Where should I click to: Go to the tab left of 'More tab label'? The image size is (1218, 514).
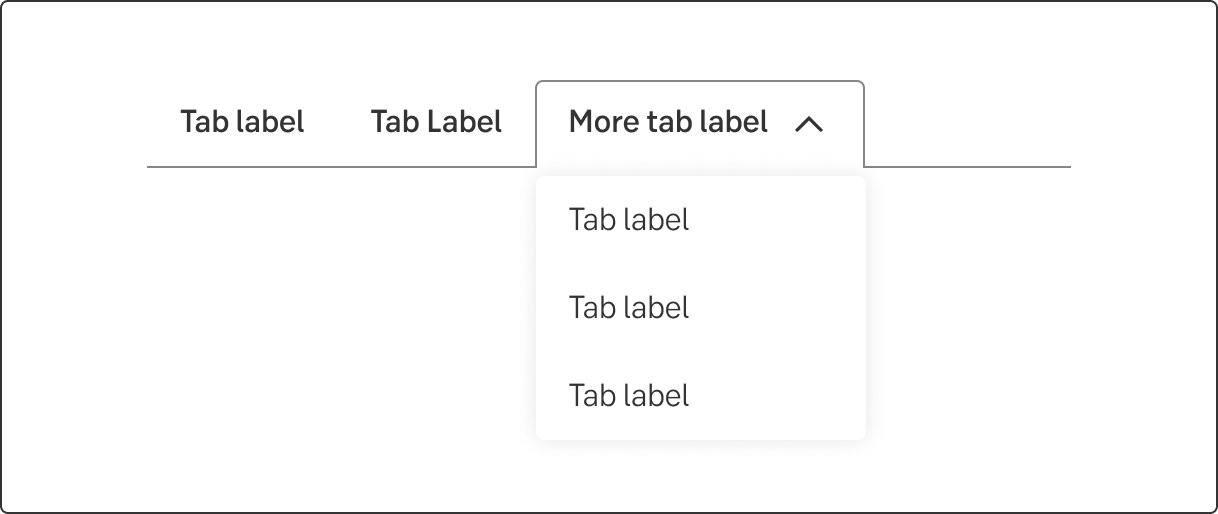436,122
